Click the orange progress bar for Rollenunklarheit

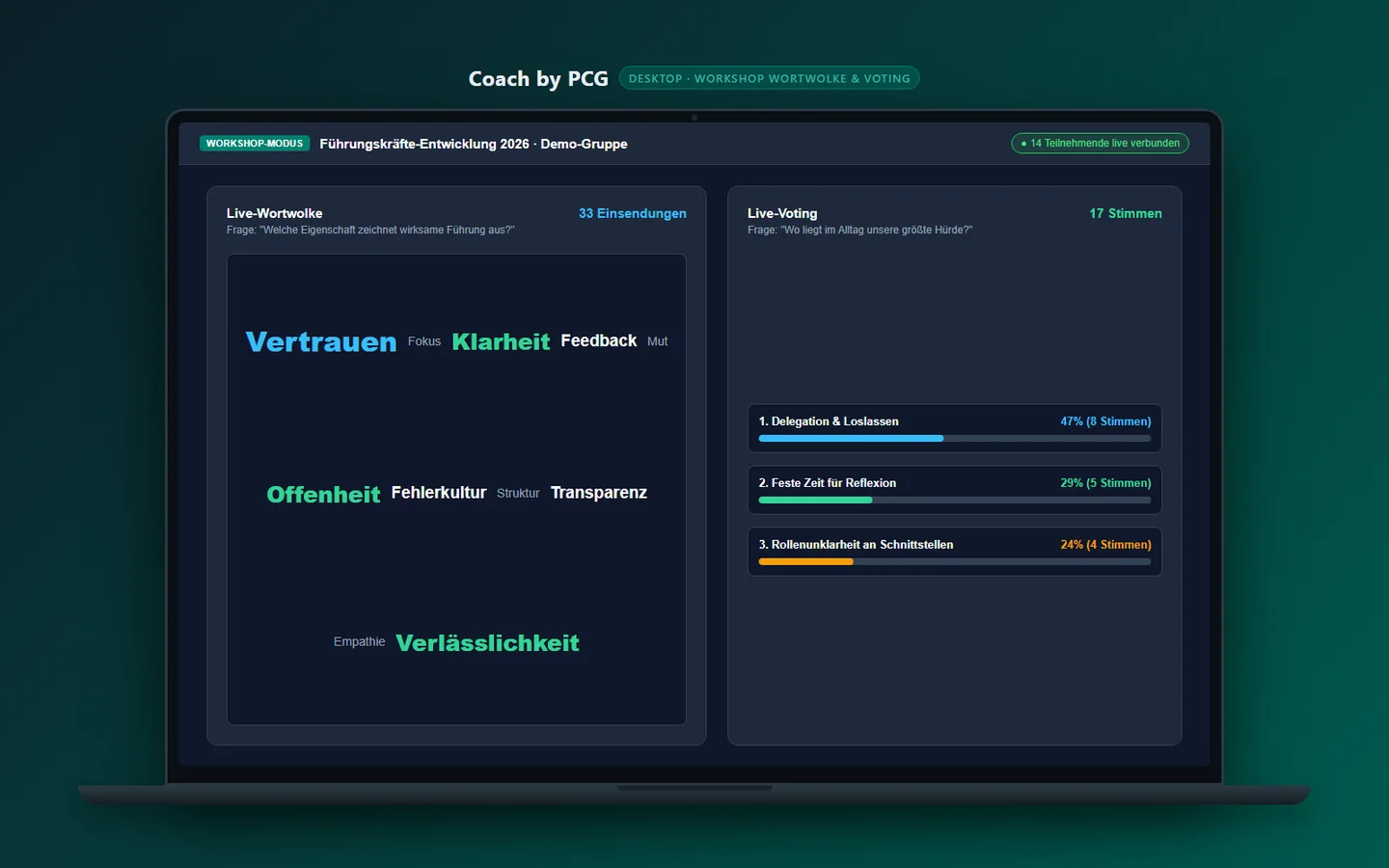point(805,561)
